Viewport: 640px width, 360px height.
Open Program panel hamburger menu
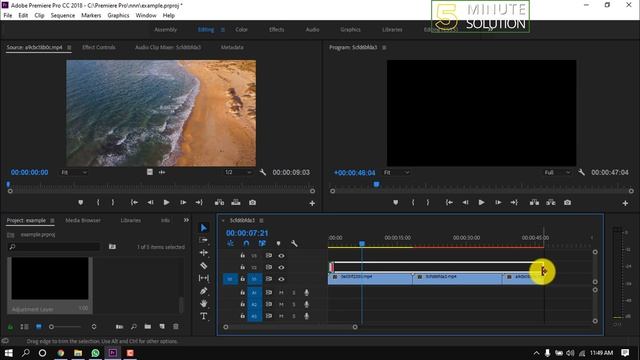coord(384,48)
